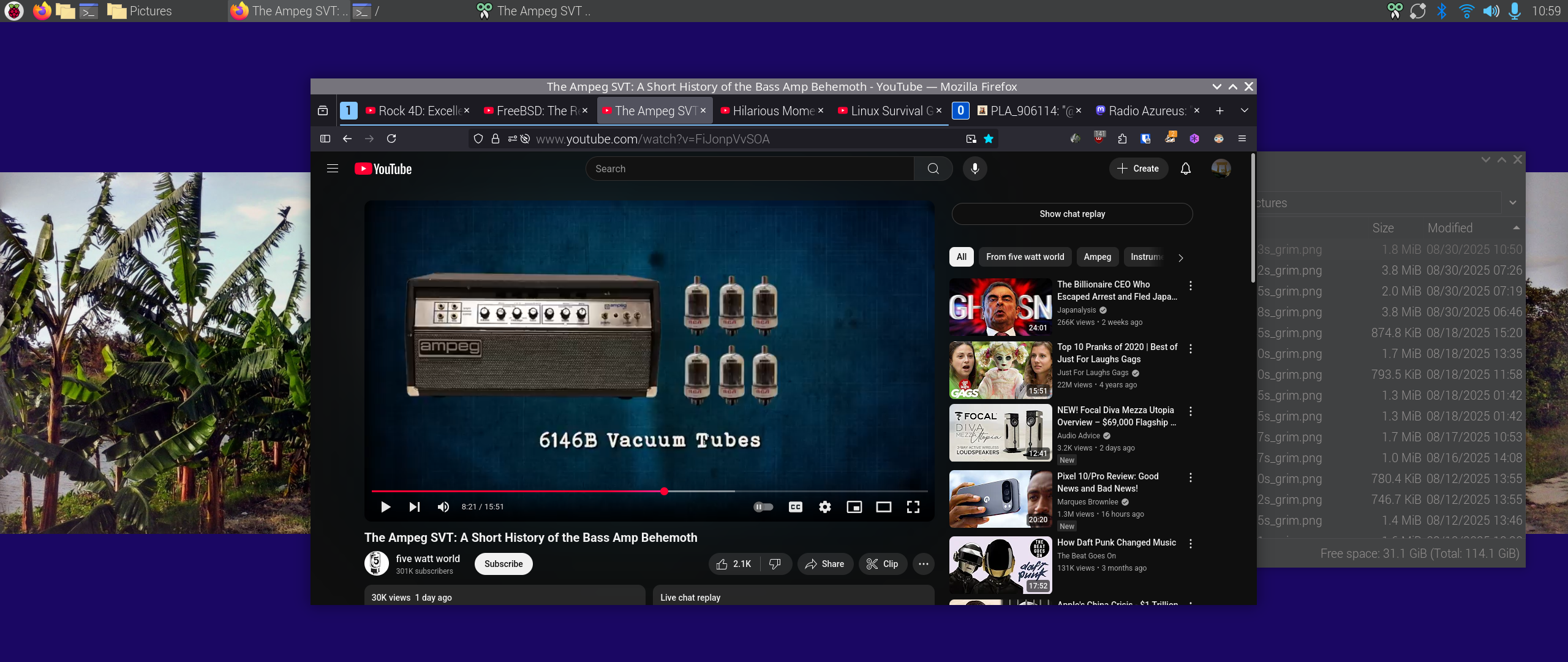
Task: Play the Ampeg SVT video
Action: tap(385, 507)
